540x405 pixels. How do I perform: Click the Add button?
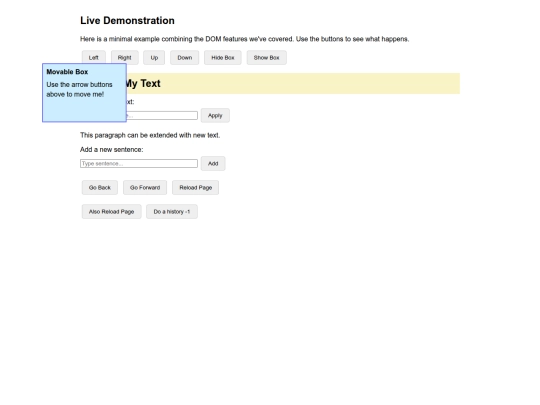pos(213,164)
